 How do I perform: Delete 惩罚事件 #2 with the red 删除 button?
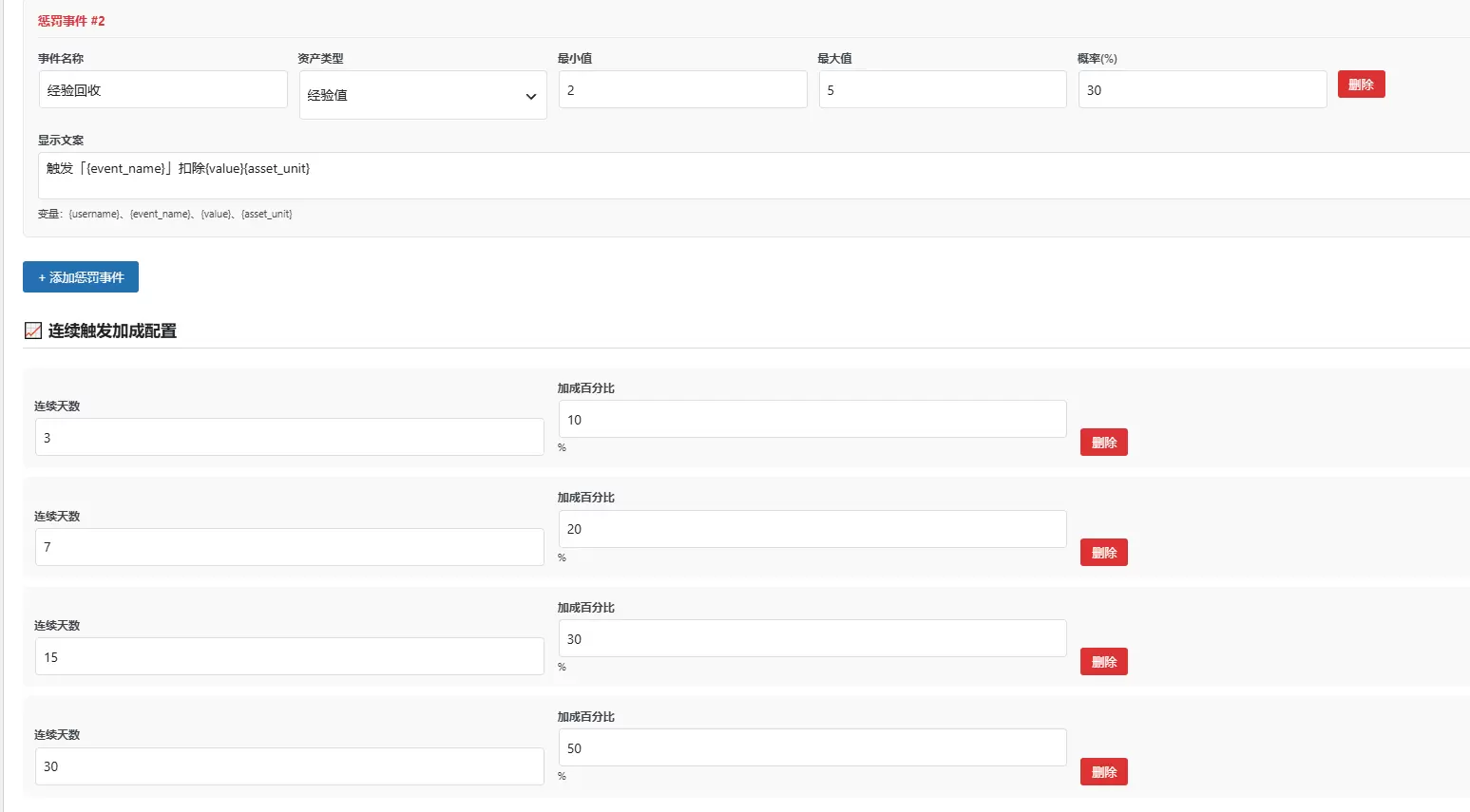click(x=1361, y=85)
